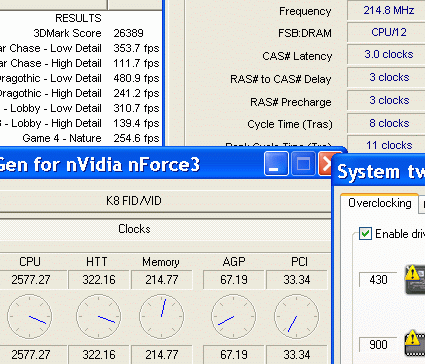Click the Car Chase Low Detail result 353.7 fps

136,48
